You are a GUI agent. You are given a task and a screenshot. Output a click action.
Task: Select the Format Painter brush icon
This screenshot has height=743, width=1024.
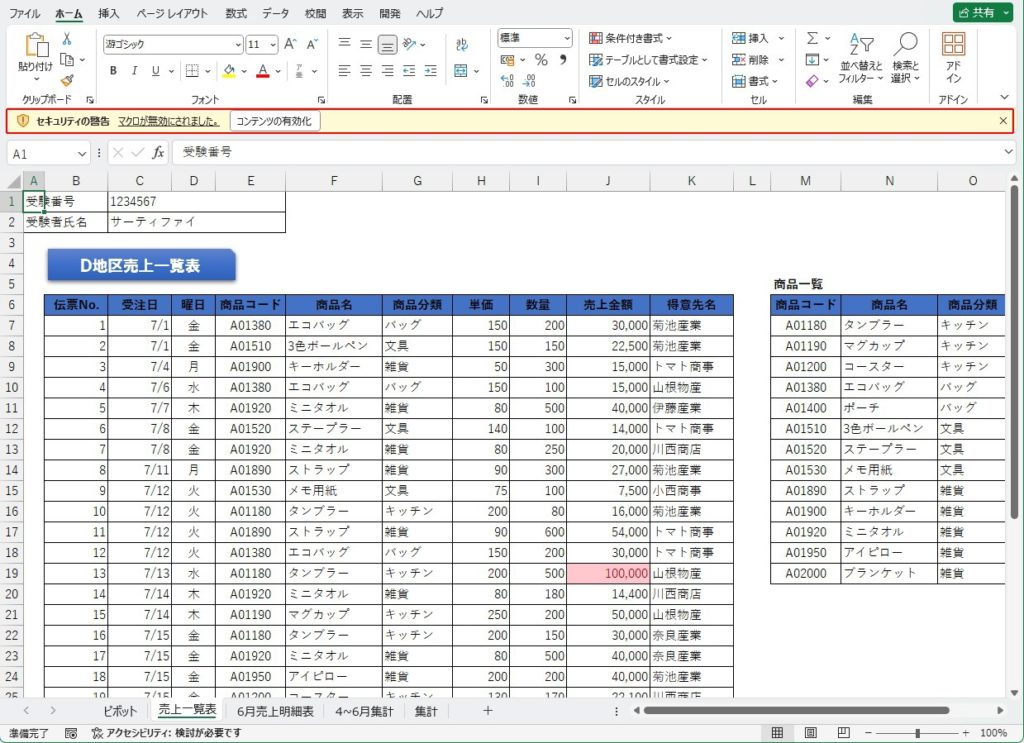click(x=67, y=80)
